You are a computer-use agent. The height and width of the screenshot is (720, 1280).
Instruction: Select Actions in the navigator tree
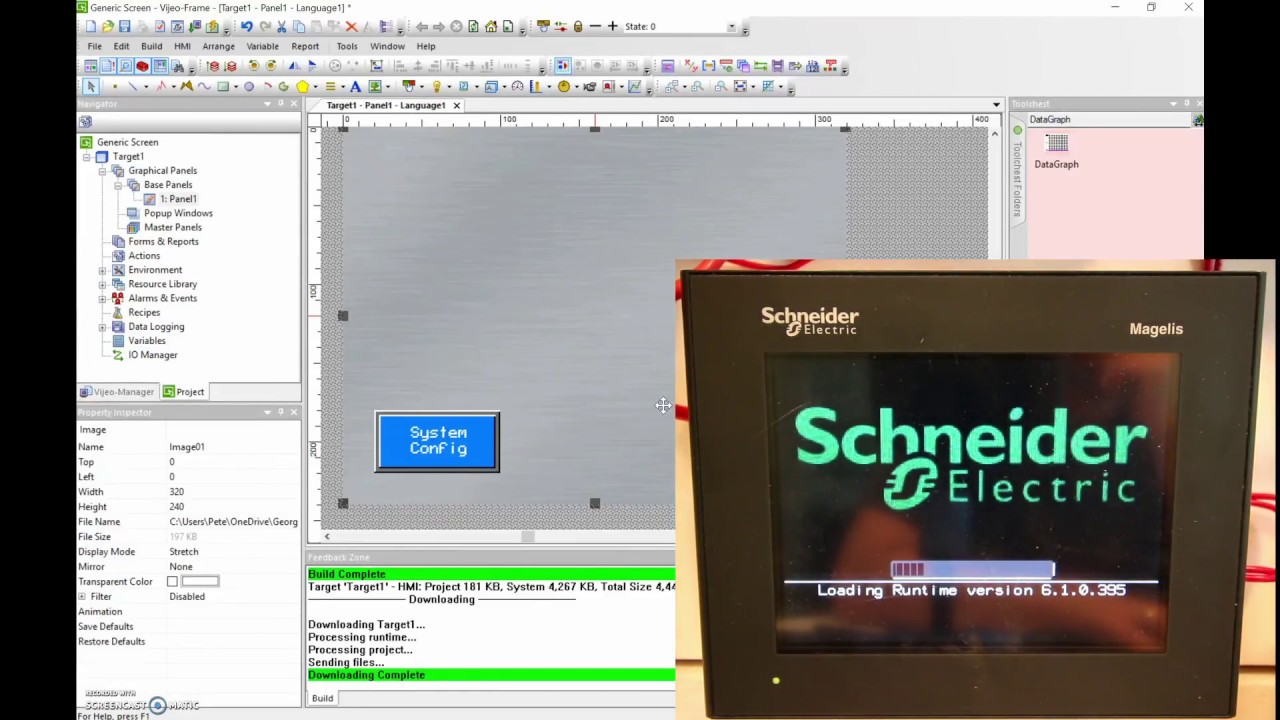click(x=144, y=256)
